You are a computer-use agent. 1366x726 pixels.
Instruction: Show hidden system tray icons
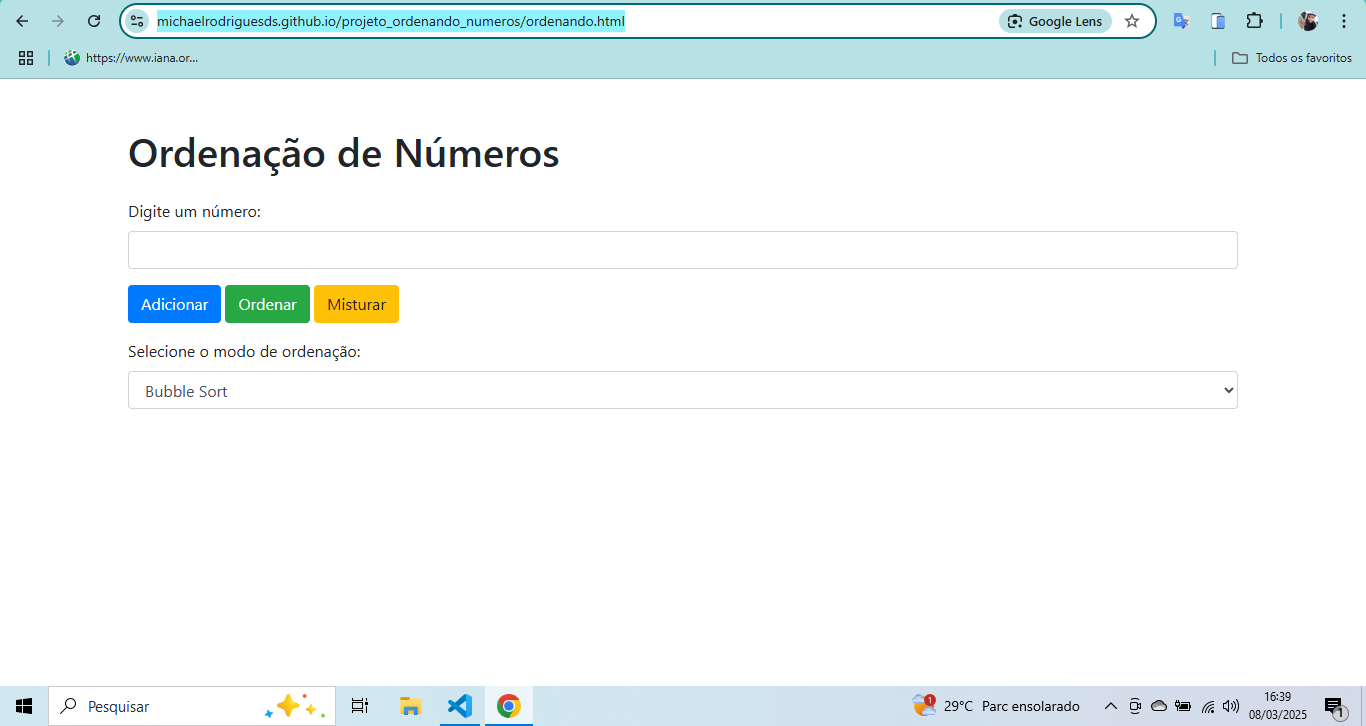pyautogui.click(x=1110, y=706)
